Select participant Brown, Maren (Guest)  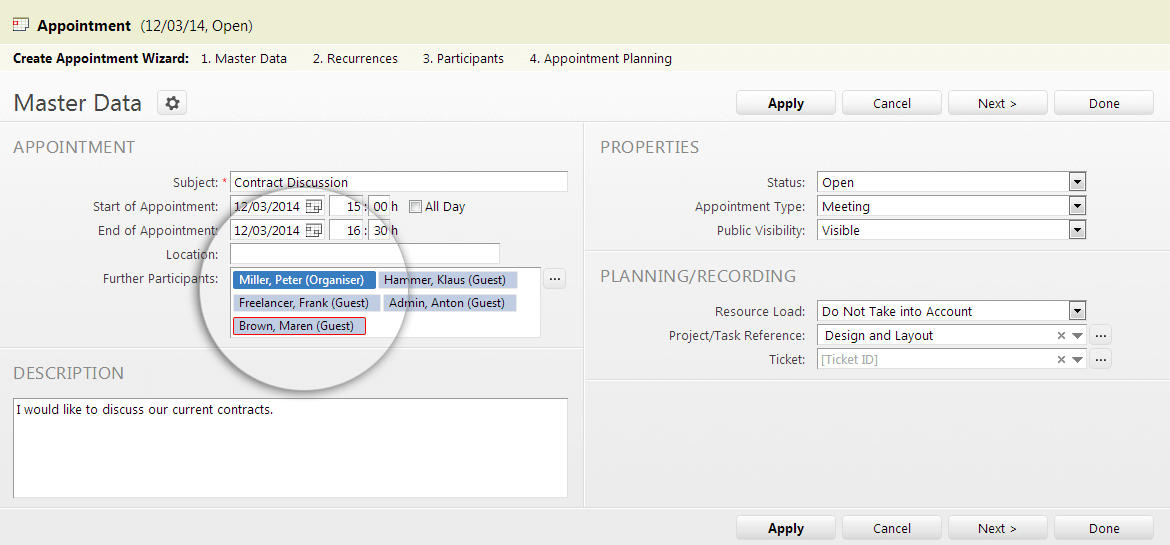[x=299, y=326]
